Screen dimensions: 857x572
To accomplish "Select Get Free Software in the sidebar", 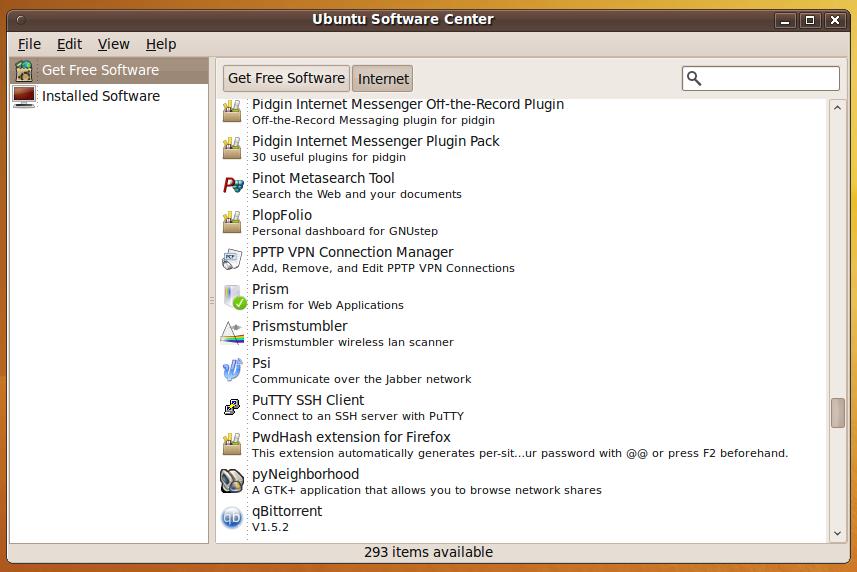I will [x=100, y=70].
